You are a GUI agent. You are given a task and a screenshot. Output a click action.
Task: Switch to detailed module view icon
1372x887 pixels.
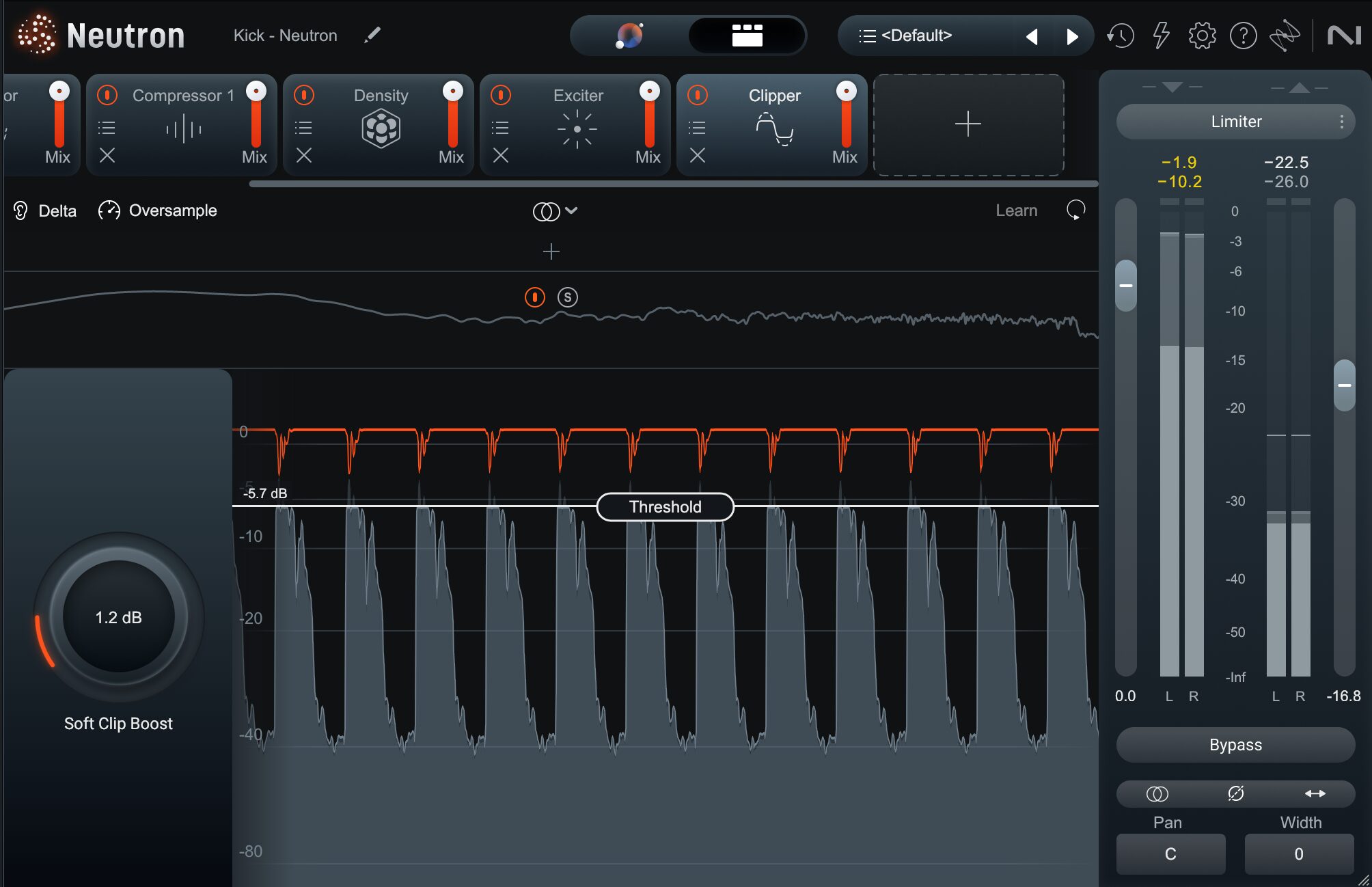pos(747,36)
